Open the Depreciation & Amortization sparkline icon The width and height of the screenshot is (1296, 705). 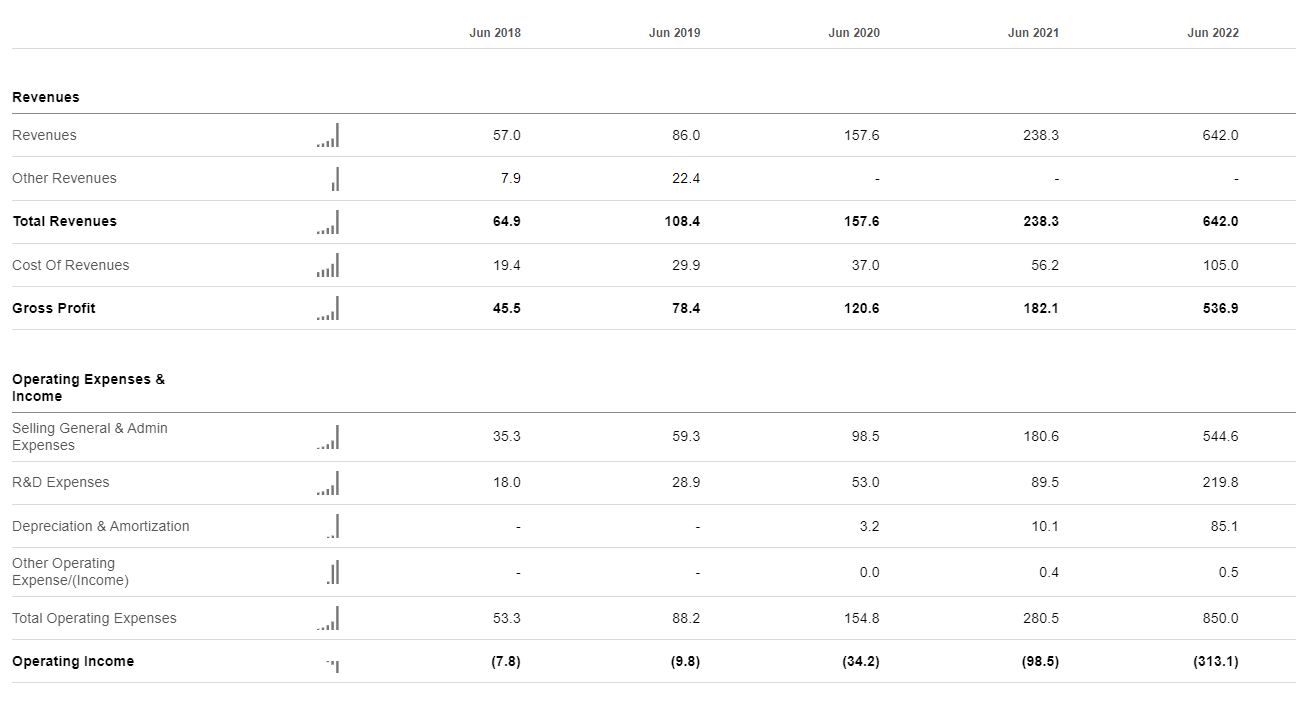coord(332,526)
